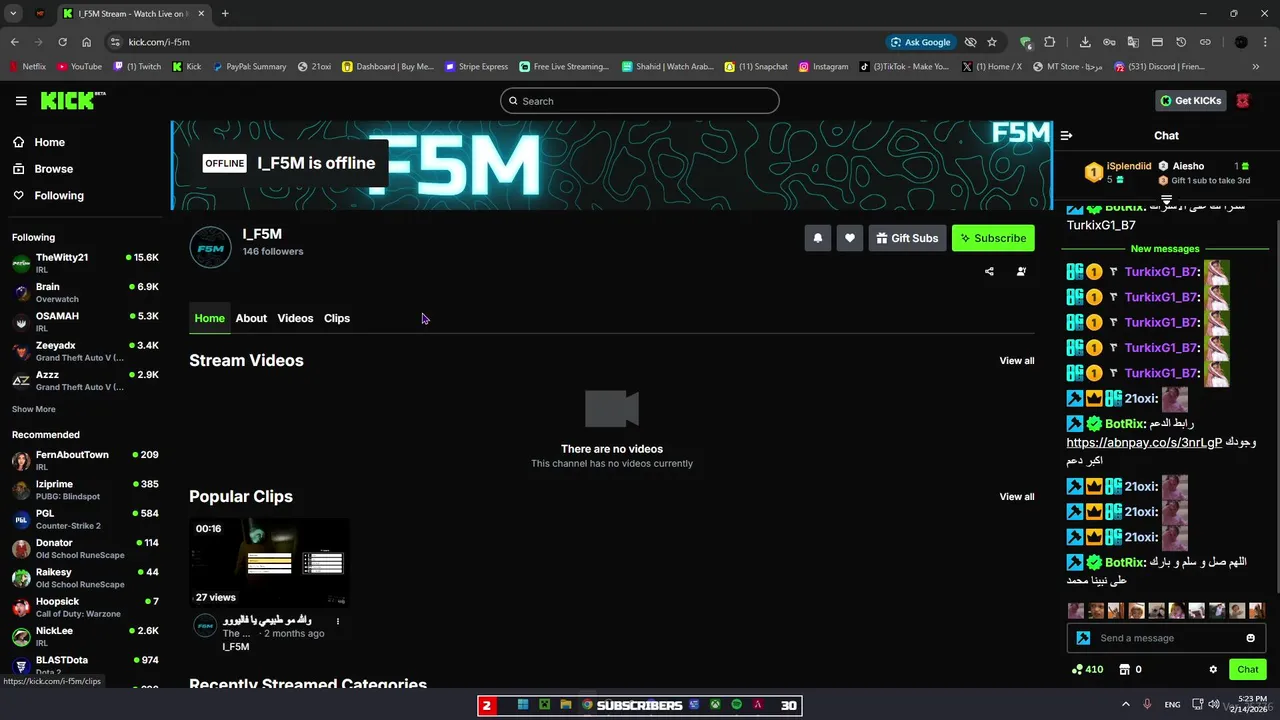
Task: Click the KICK logo
Action: (x=72, y=100)
